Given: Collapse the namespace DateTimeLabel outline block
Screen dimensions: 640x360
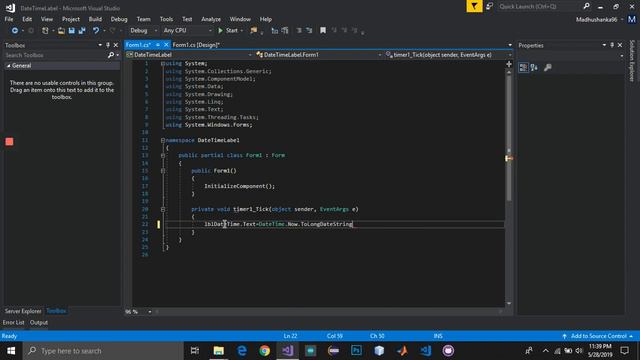Looking at the screenshot, I should (x=163, y=140).
